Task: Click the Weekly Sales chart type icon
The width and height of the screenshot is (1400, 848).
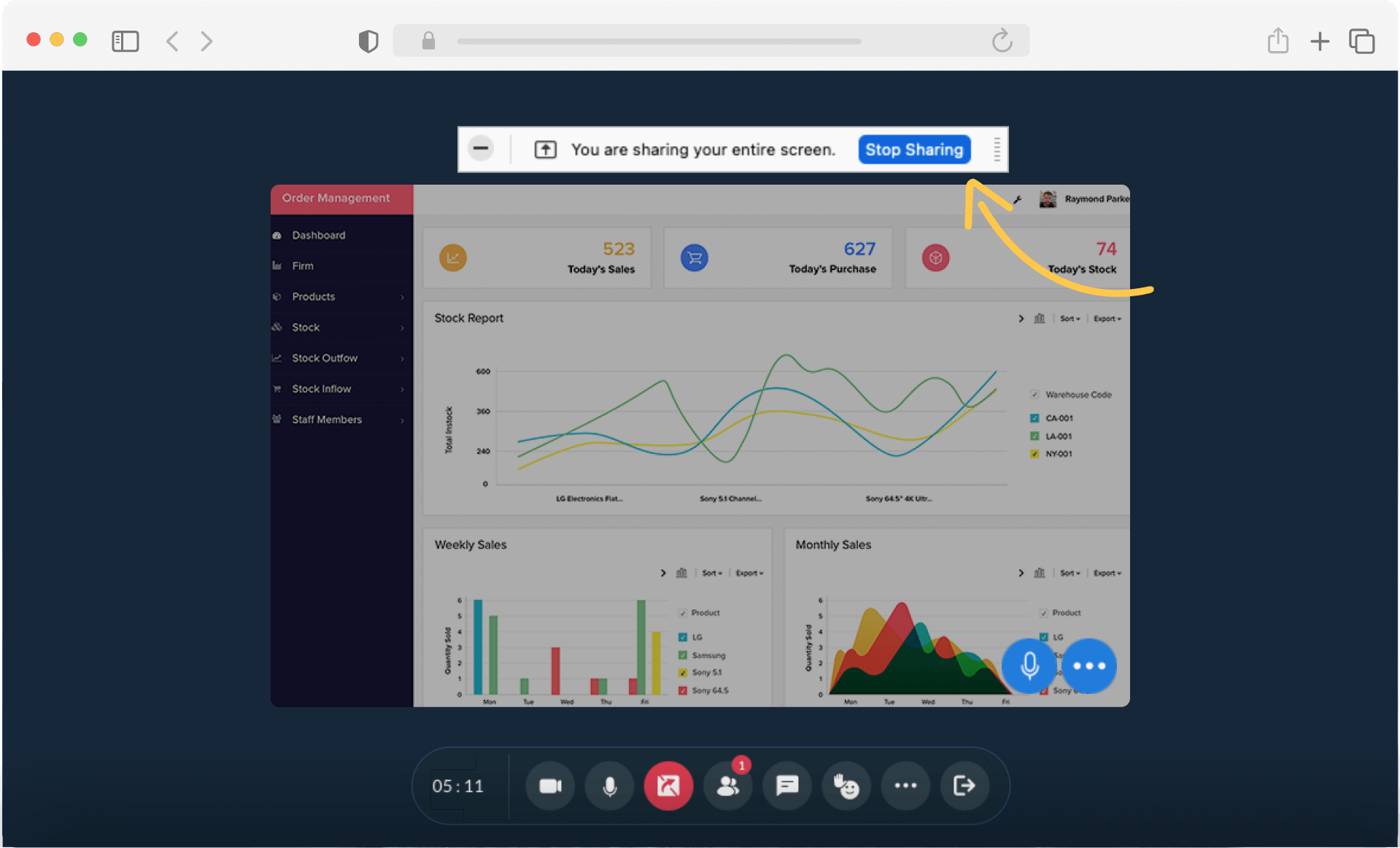Action: click(681, 573)
